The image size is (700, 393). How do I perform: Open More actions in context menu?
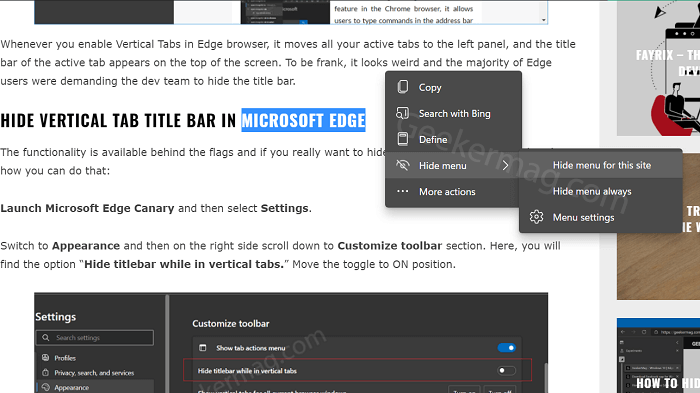point(453,192)
